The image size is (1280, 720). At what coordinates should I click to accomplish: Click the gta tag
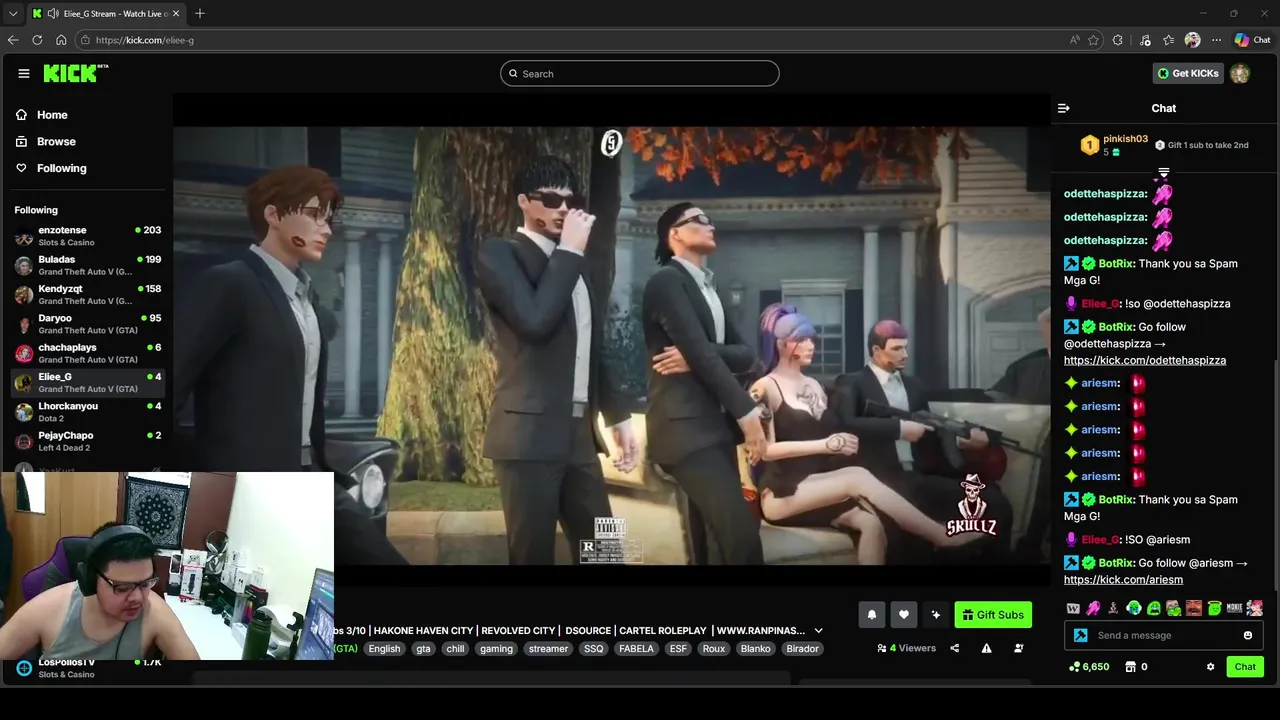423,649
